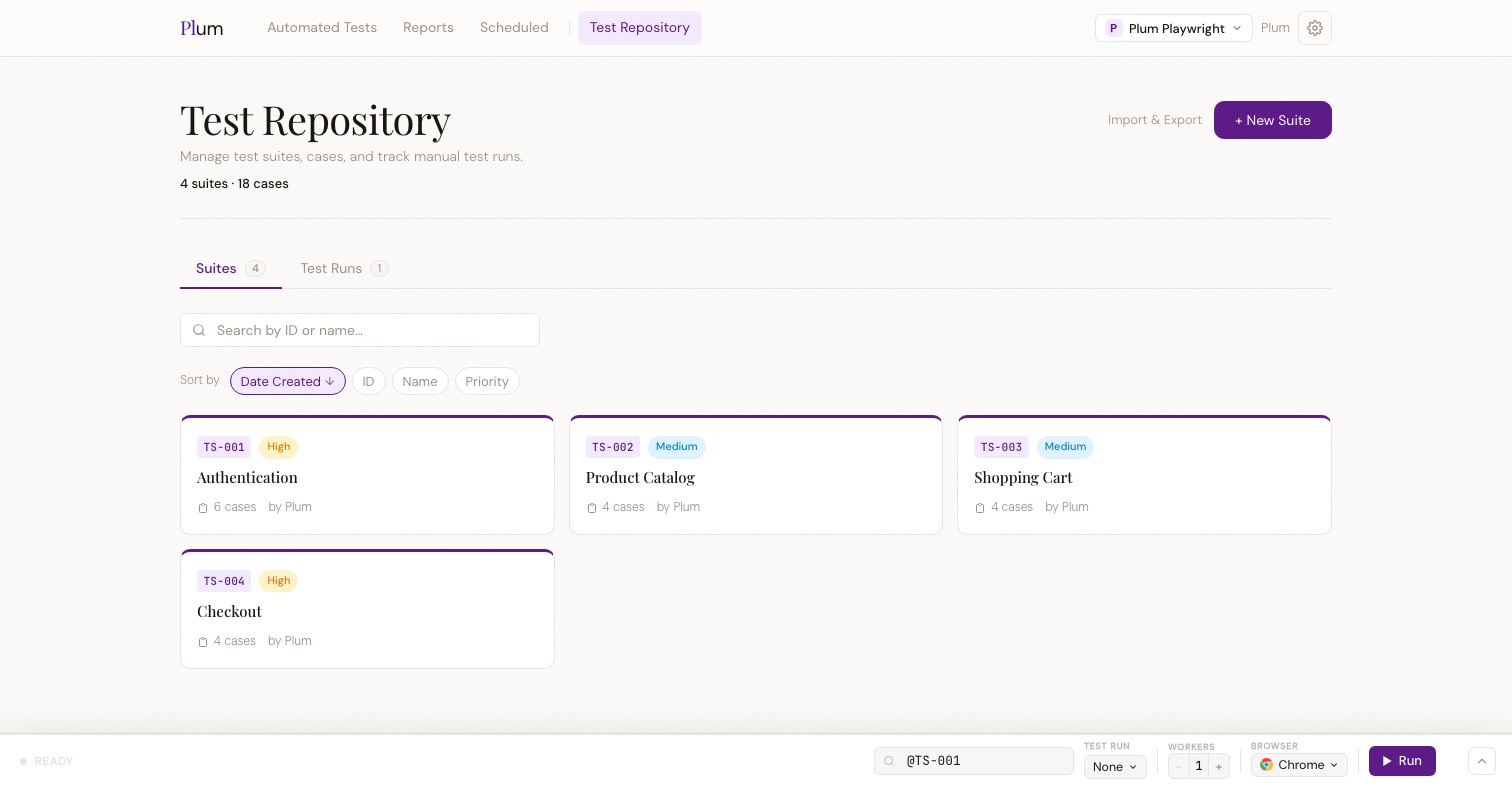Click the Medium badge on Shopping Cart
The width and height of the screenshot is (1512, 787).
point(1065,447)
